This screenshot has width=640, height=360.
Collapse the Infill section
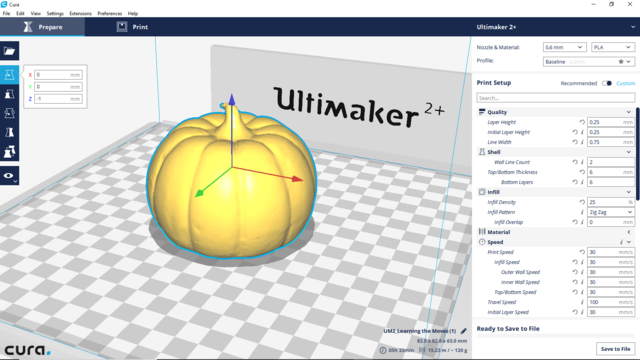point(629,192)
